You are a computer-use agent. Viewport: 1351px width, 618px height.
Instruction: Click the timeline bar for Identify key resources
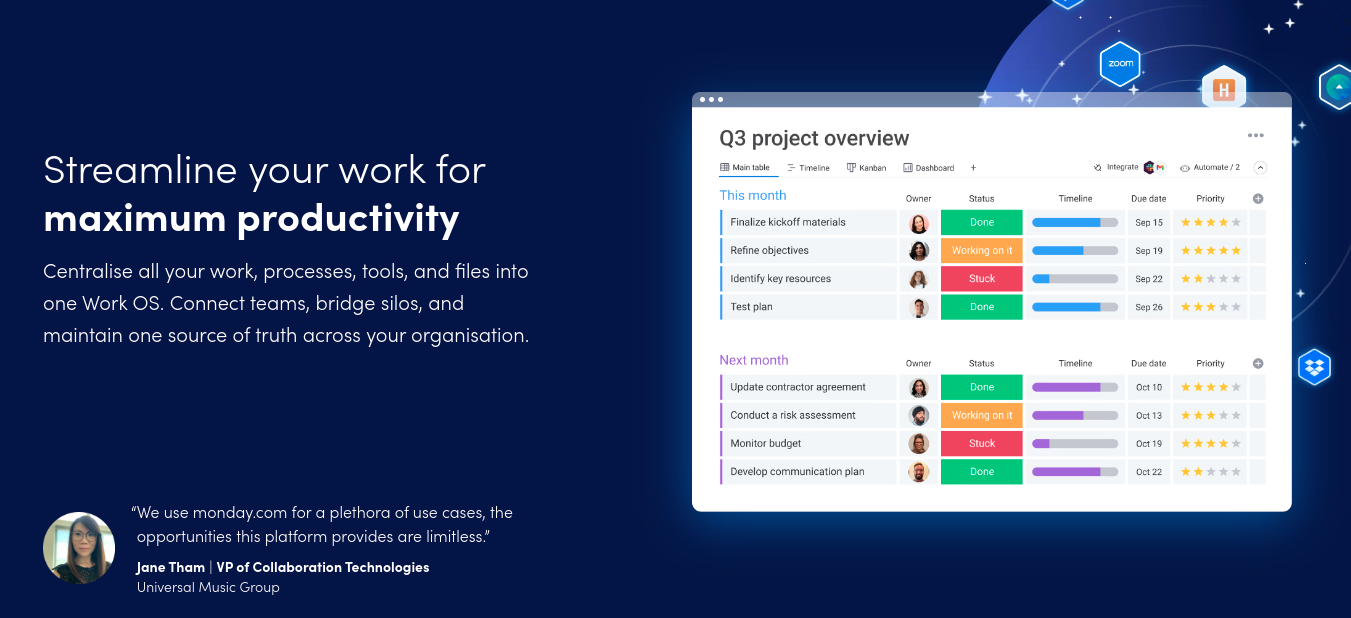(1075, 279)
